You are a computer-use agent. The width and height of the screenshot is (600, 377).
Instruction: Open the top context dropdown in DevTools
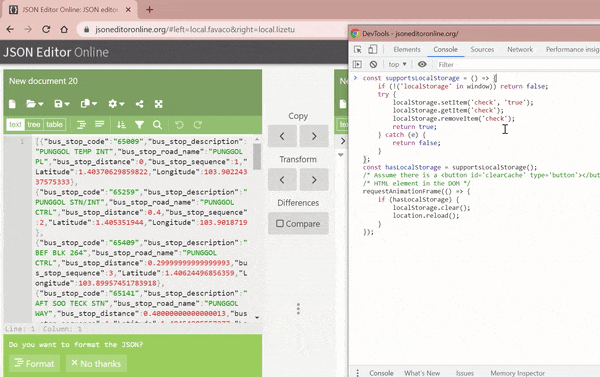point(398,64)
